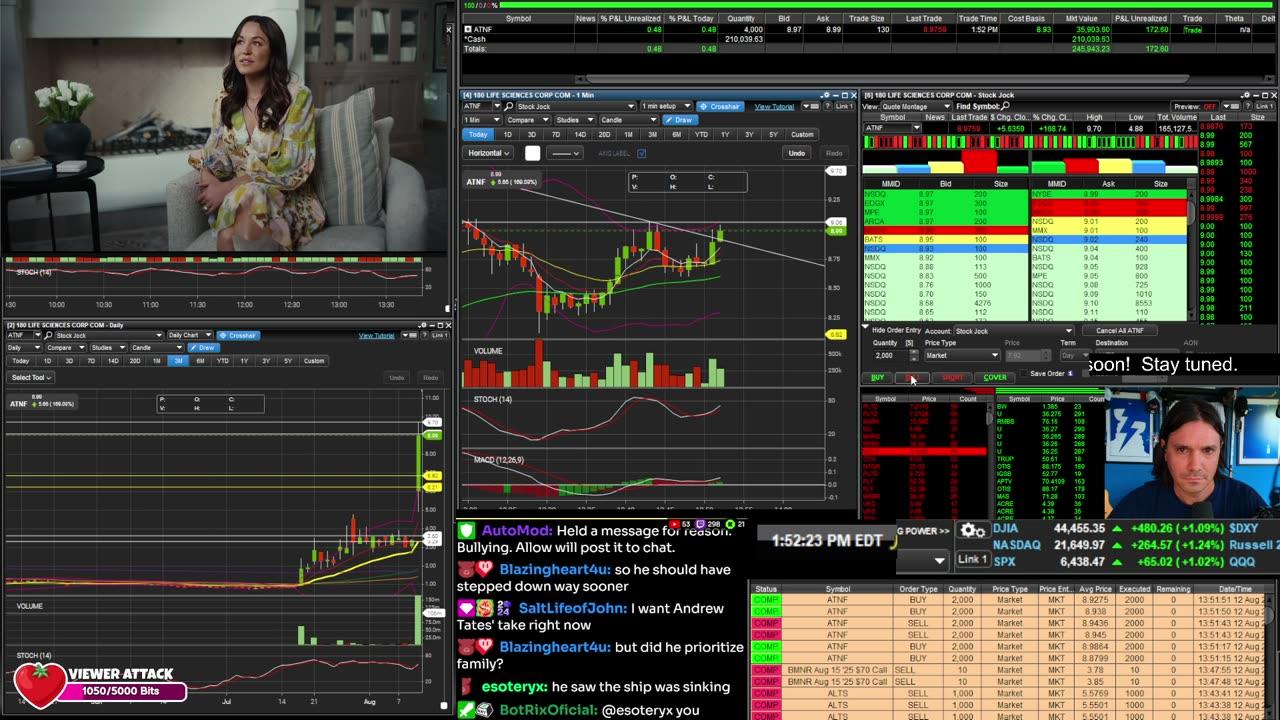Open the 1 Min interval dropdown
Viewport: 1280px width, 720px height.
[481, 120]
